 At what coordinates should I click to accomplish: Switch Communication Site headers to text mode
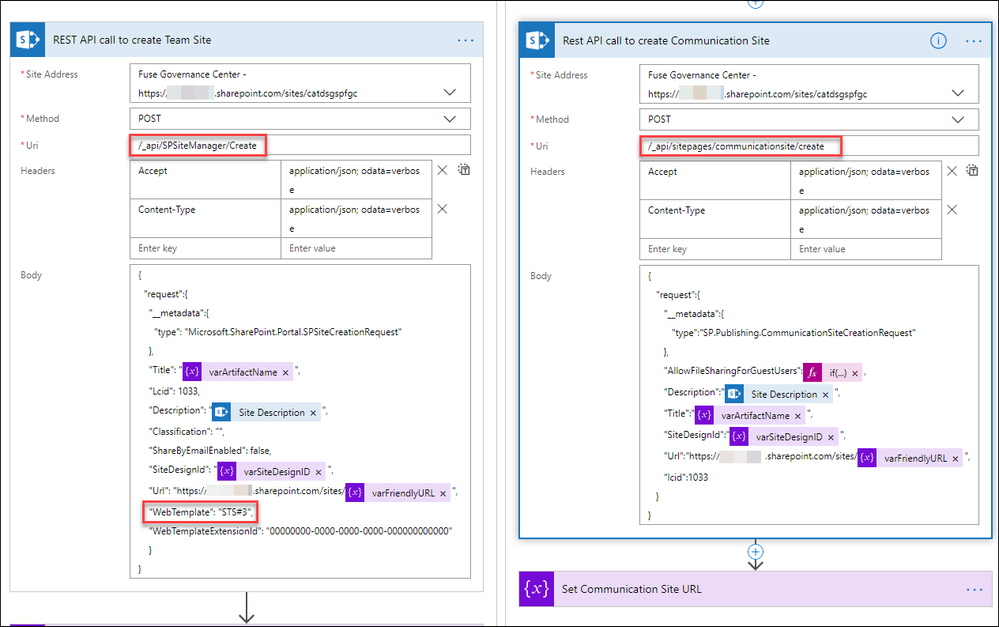click(972, 171)
